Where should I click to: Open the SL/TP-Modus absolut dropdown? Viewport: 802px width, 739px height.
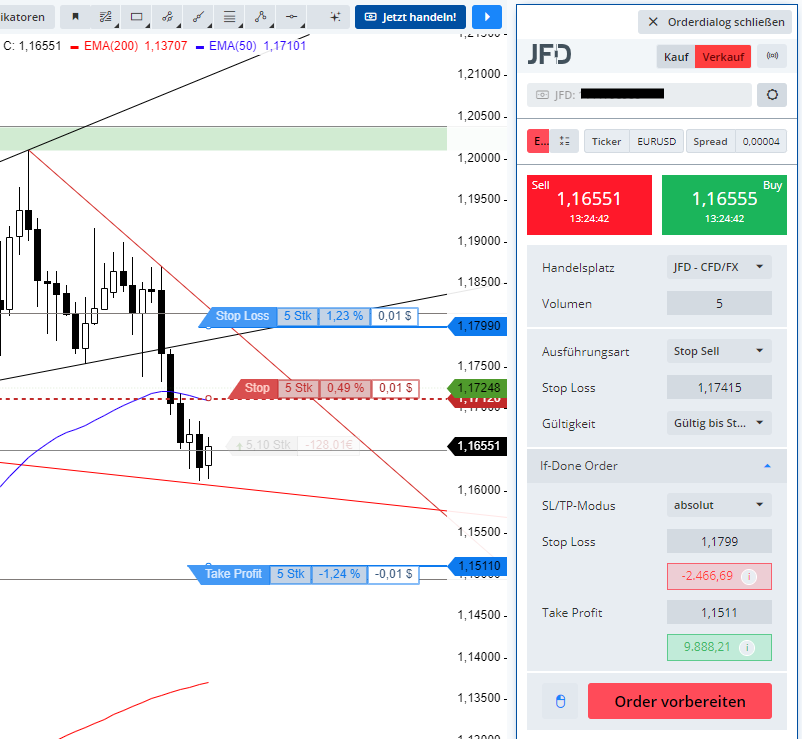click(719, 505)
